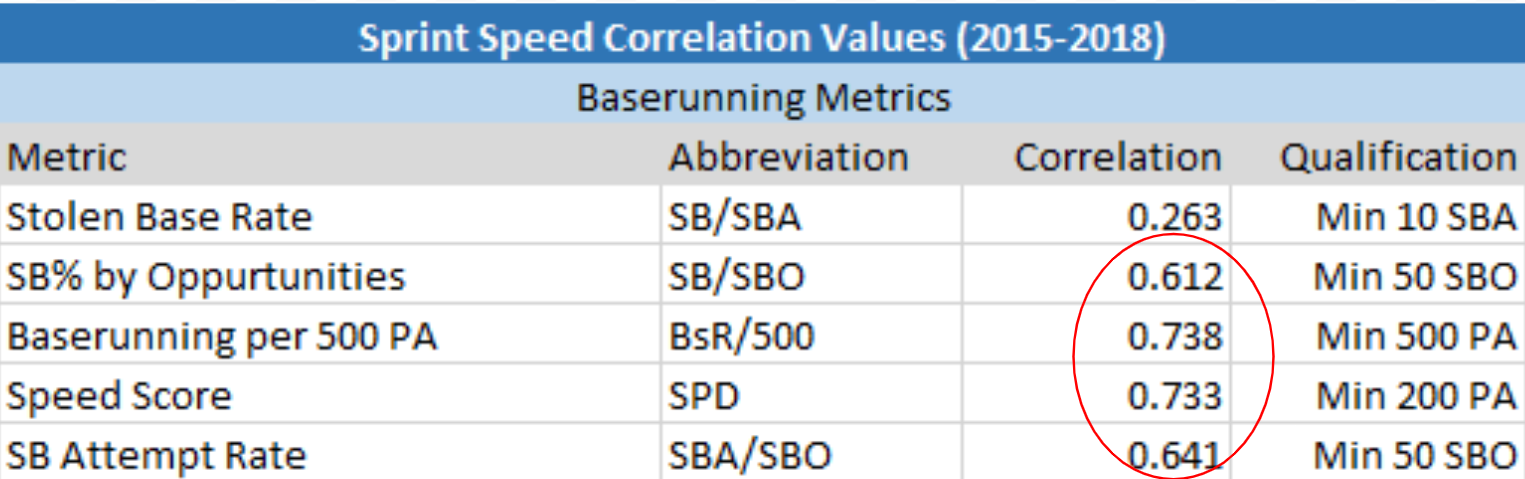Select the BsR/500 abbreviation cell
The height and width of the screenshot is (479, 1525).
pos(811,336)
